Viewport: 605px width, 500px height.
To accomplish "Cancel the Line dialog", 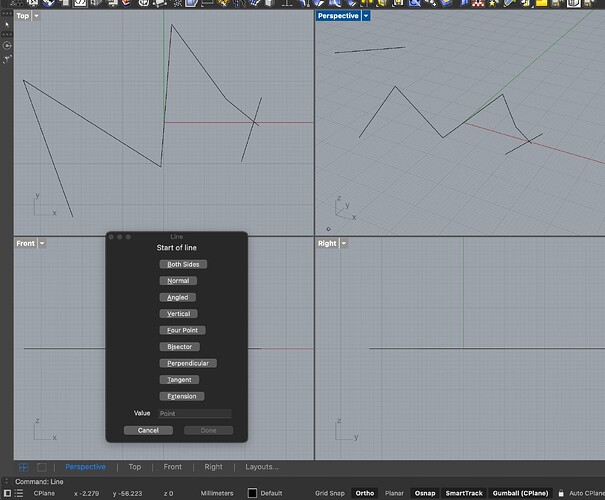I will 148,431.
